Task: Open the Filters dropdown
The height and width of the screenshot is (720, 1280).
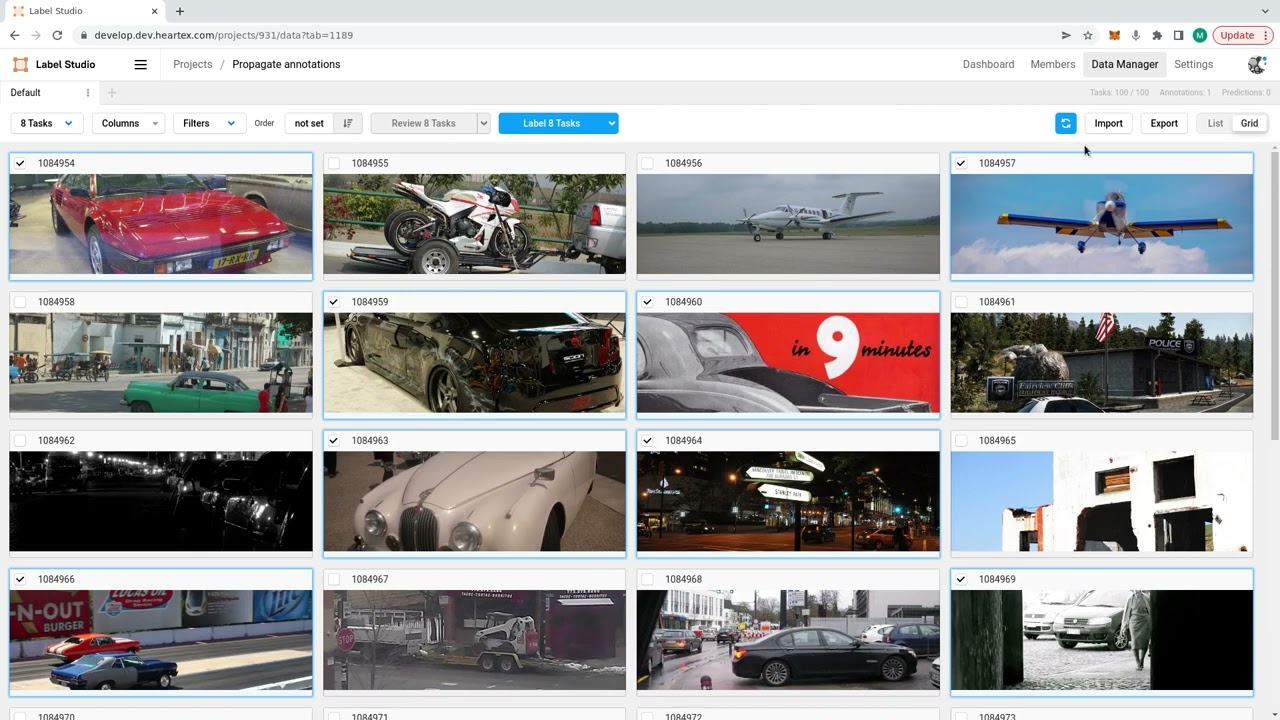Action: click(209, 123)
